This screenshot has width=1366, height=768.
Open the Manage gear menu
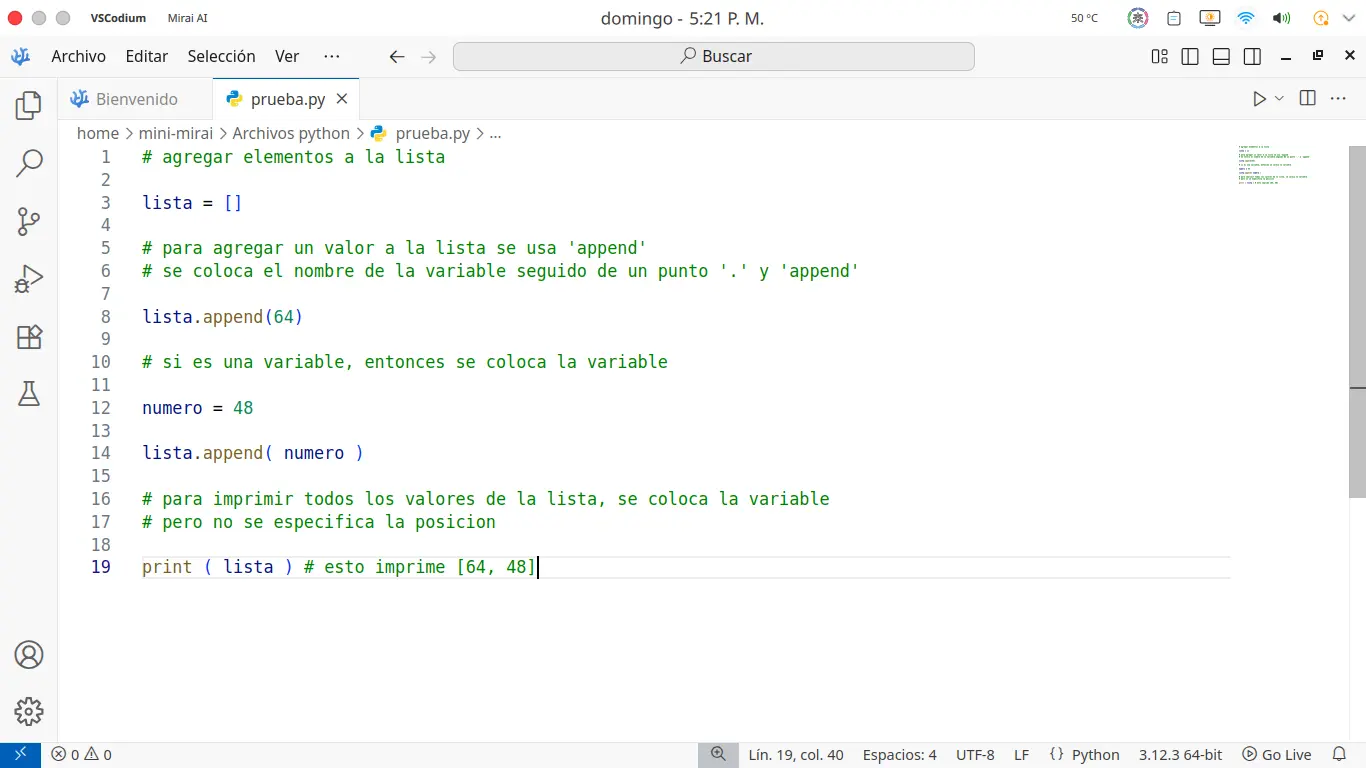click(x=29, y=712)
